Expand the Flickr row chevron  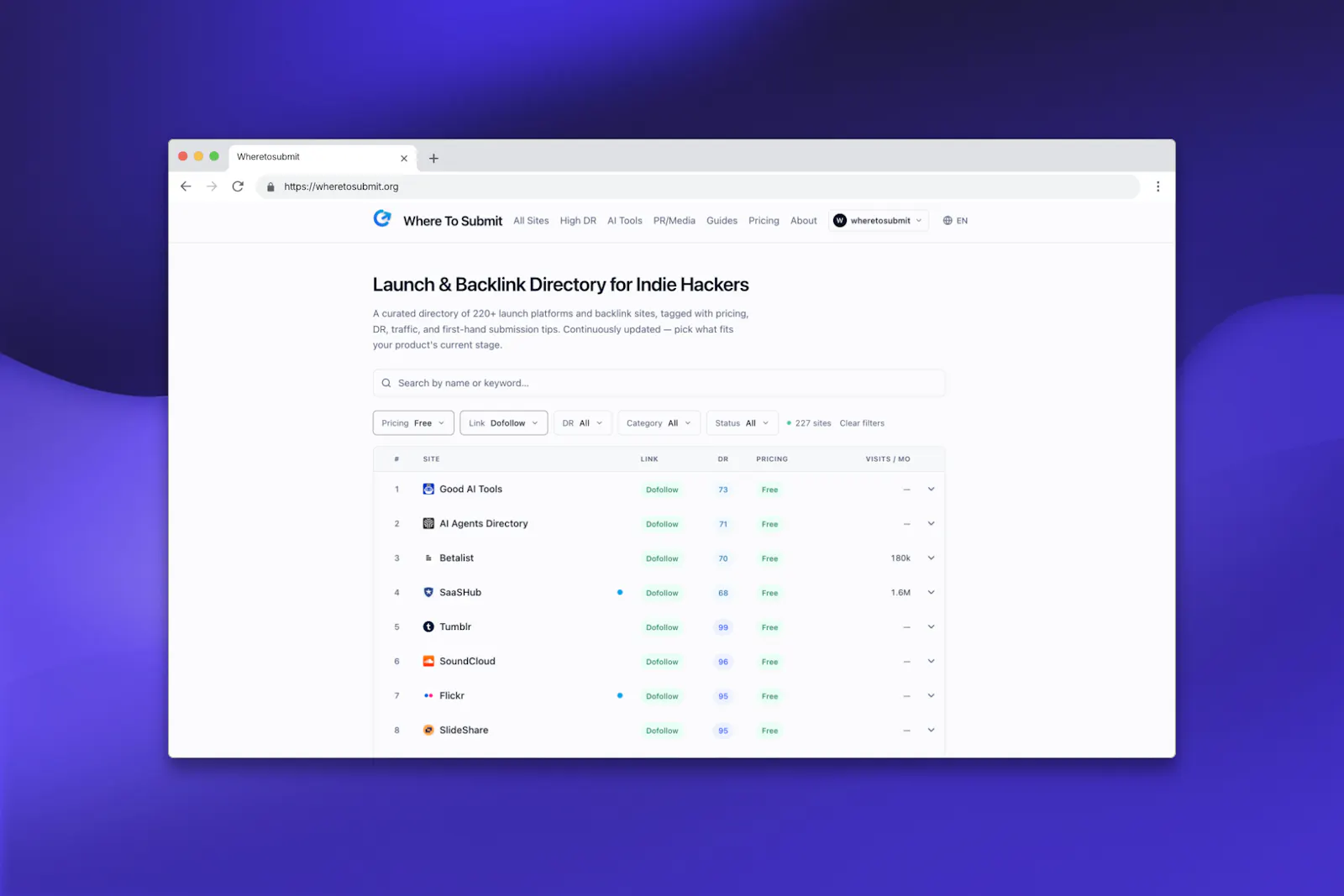[931, 695]
